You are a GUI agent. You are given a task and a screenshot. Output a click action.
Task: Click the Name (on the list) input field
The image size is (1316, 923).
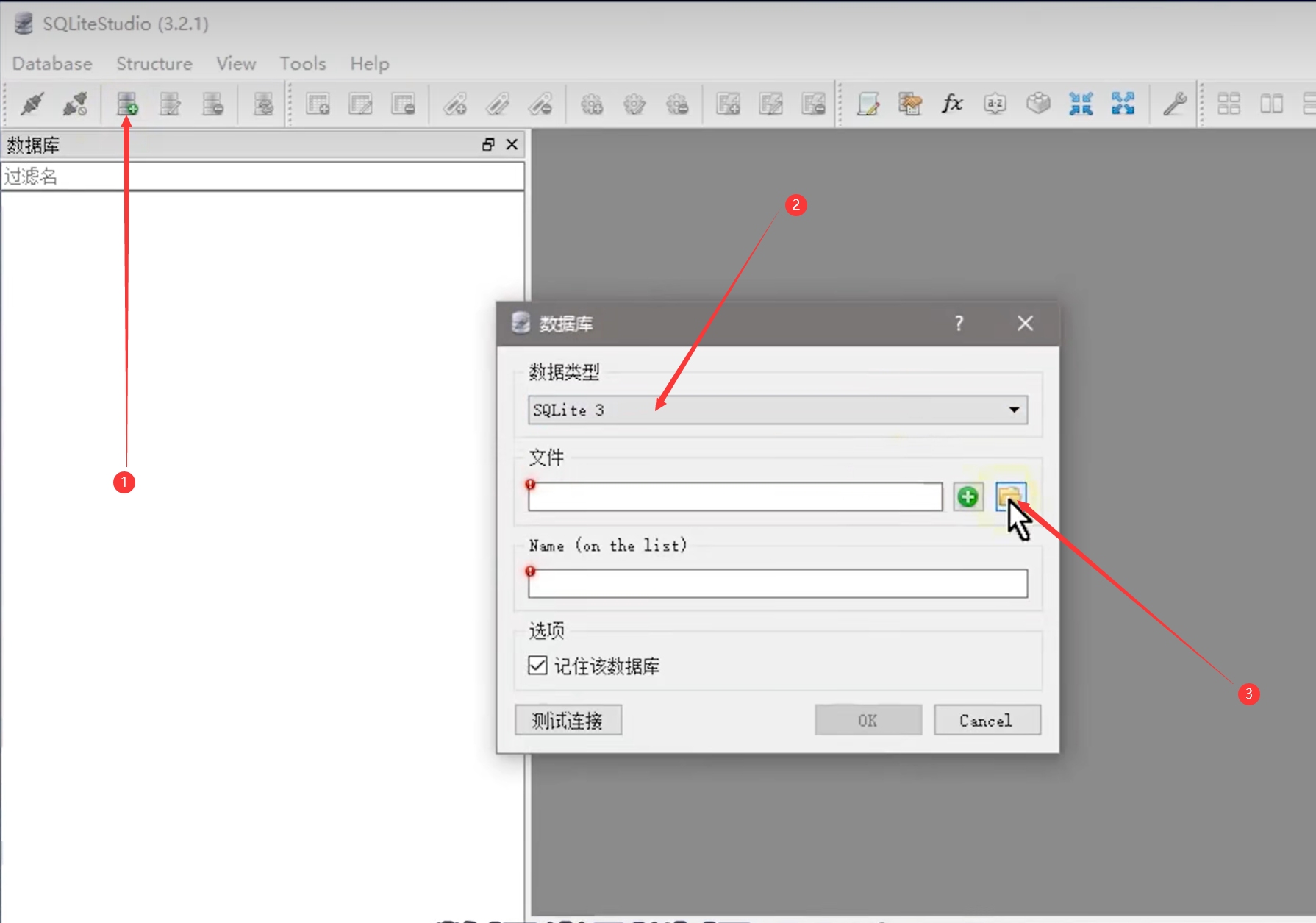[x=778, y=583]
